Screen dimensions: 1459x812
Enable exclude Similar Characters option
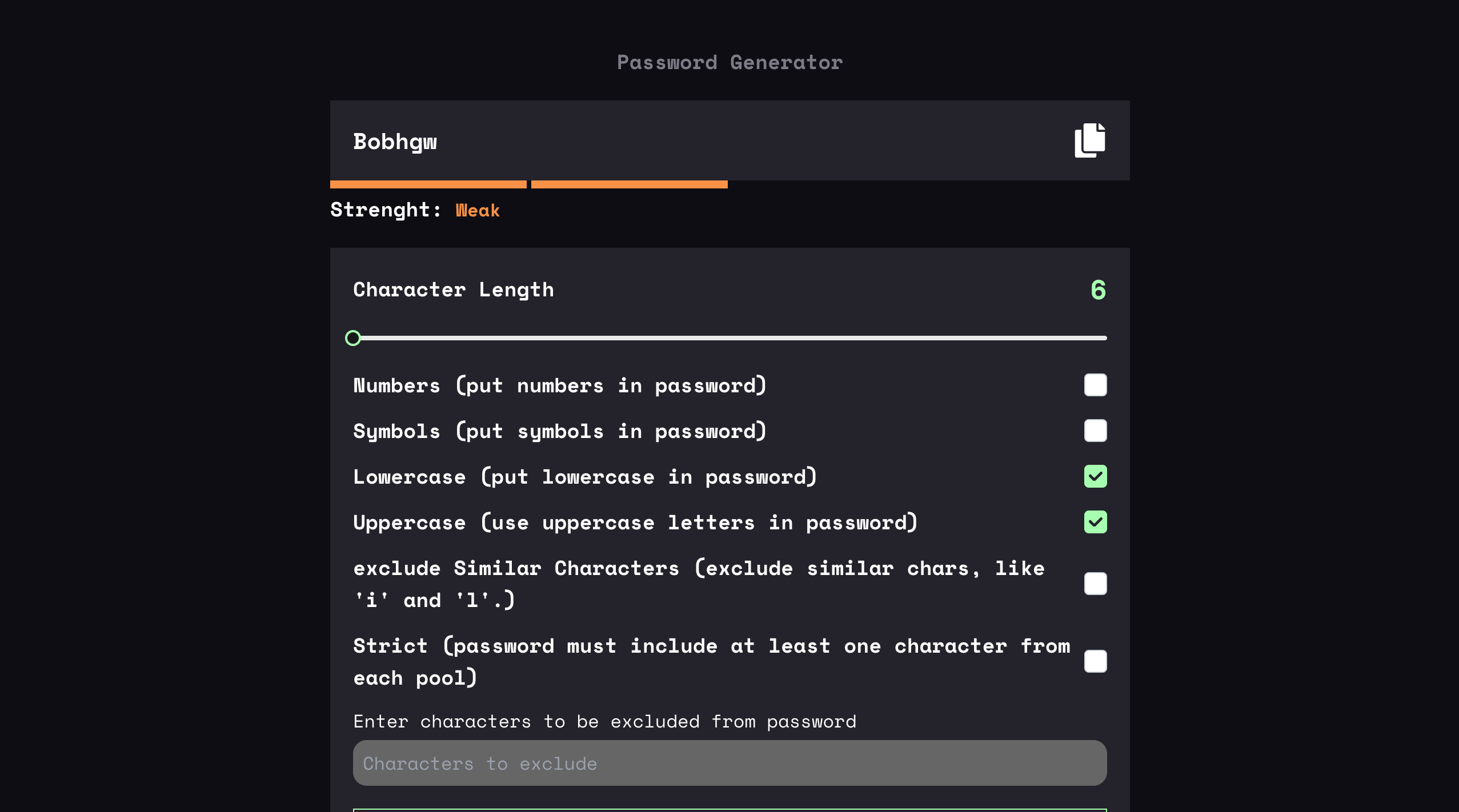click(1095, 583)
